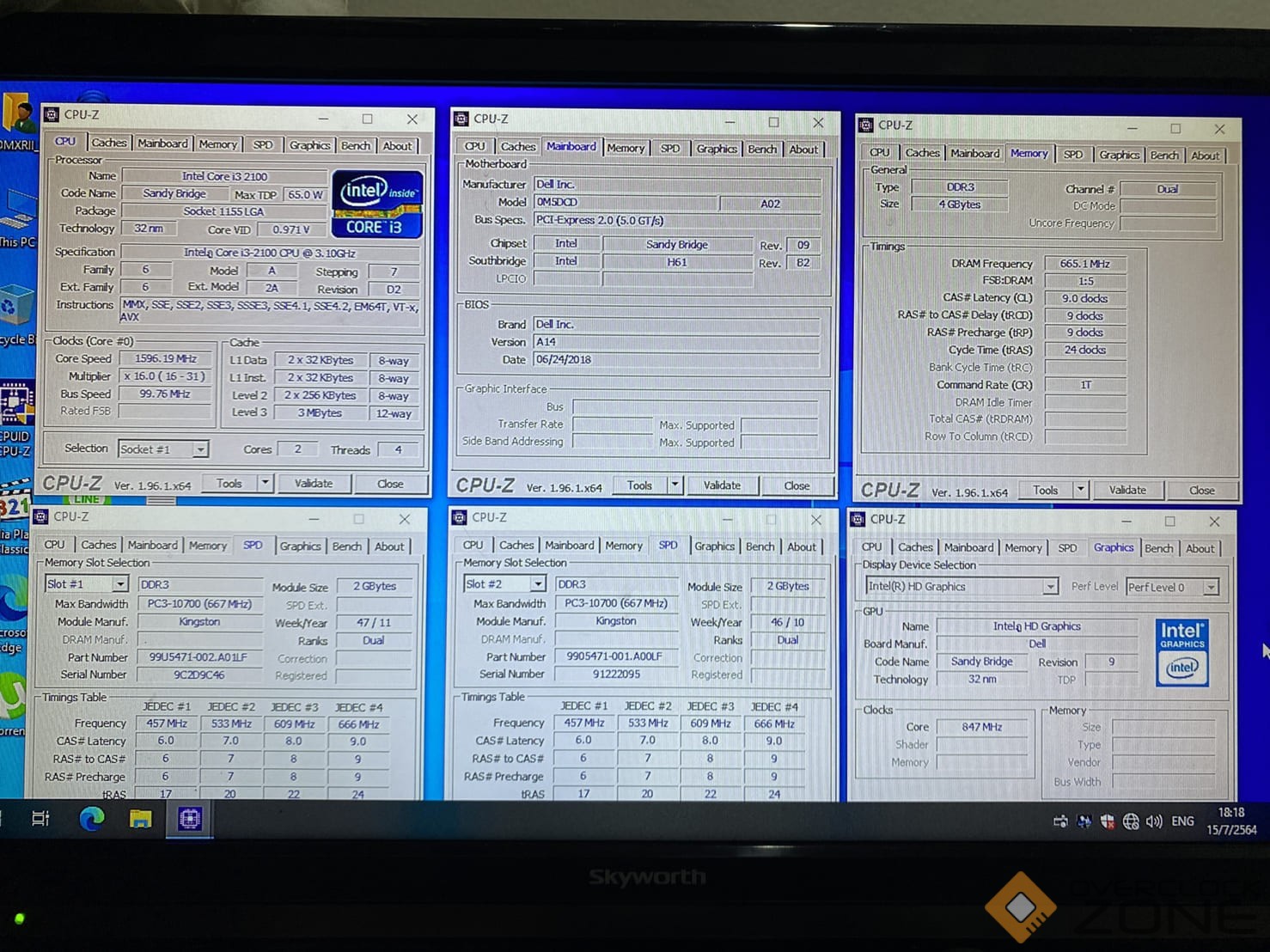
Task: Click the GPU Core clock value "847 MHz"
Action: coord(981,727)
